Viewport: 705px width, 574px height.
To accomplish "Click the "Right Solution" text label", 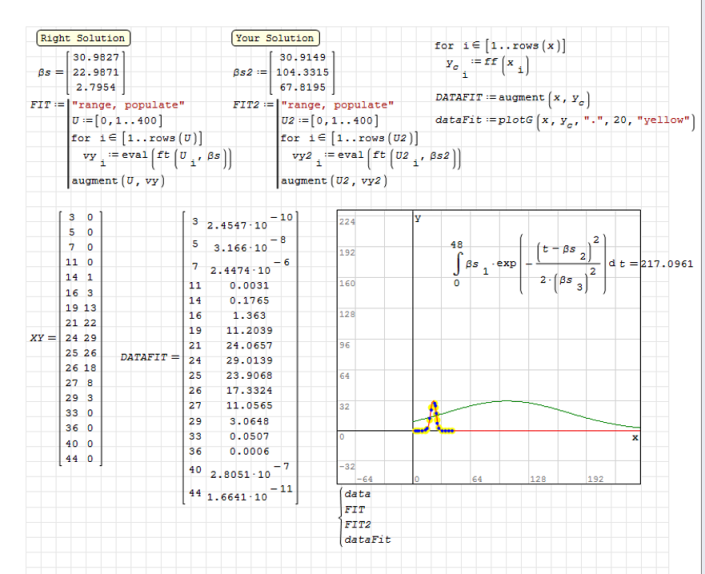I will (82, 38).
